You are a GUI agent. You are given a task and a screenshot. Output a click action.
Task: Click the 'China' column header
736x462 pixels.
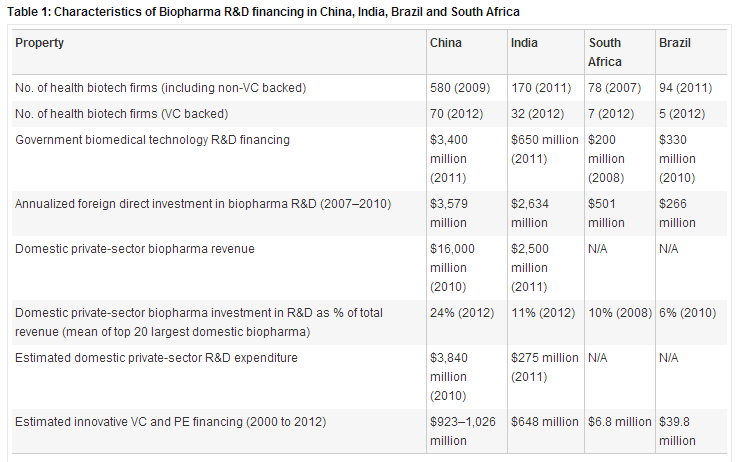coord(445,43)
